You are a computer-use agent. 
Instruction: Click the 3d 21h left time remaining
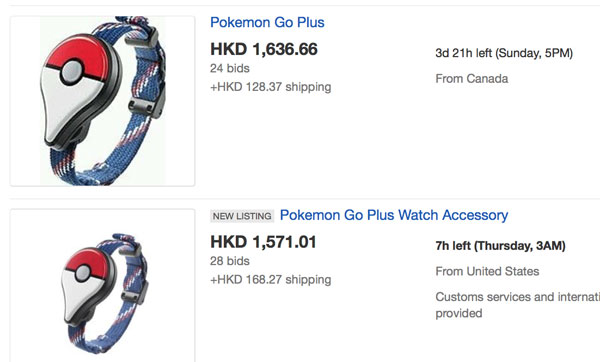[504, 53]
